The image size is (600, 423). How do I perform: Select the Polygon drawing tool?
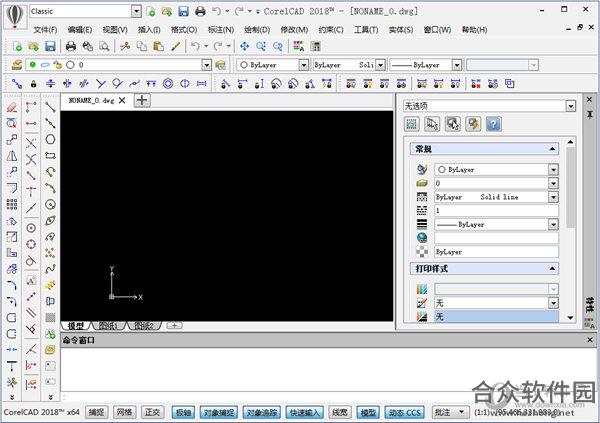(x=50, y=139)
